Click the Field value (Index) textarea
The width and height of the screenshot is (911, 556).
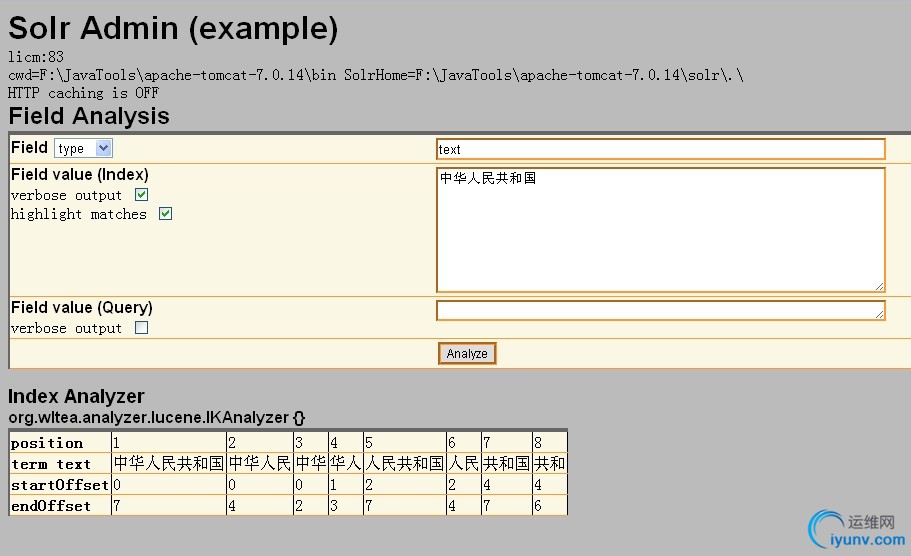[x=661, y=229]
